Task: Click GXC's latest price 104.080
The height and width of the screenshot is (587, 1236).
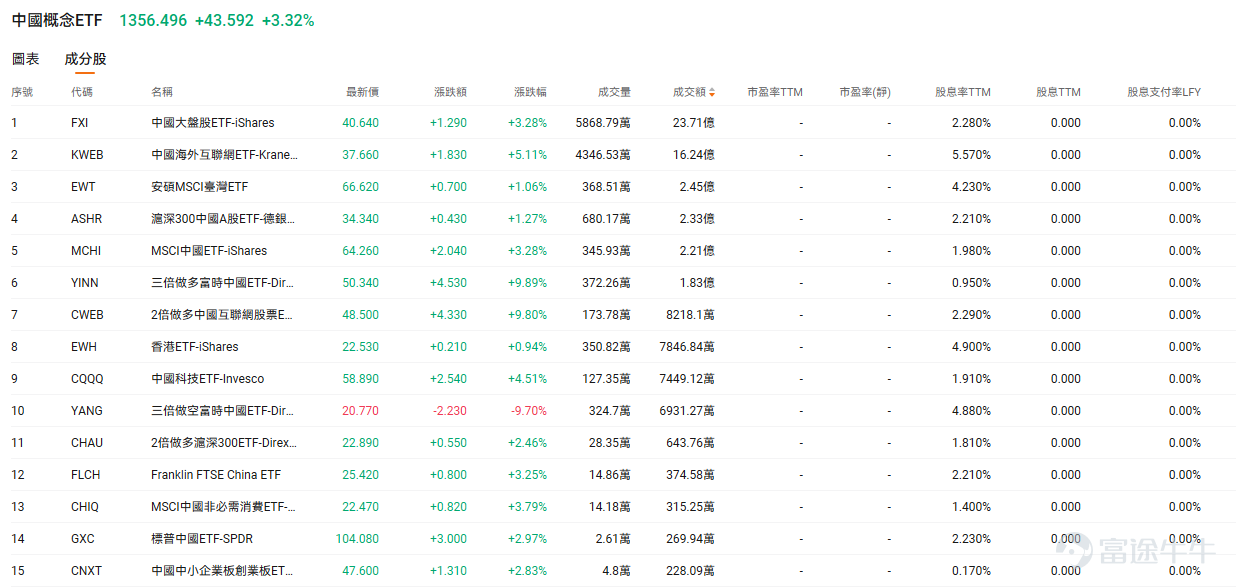Action: [358, 539]
